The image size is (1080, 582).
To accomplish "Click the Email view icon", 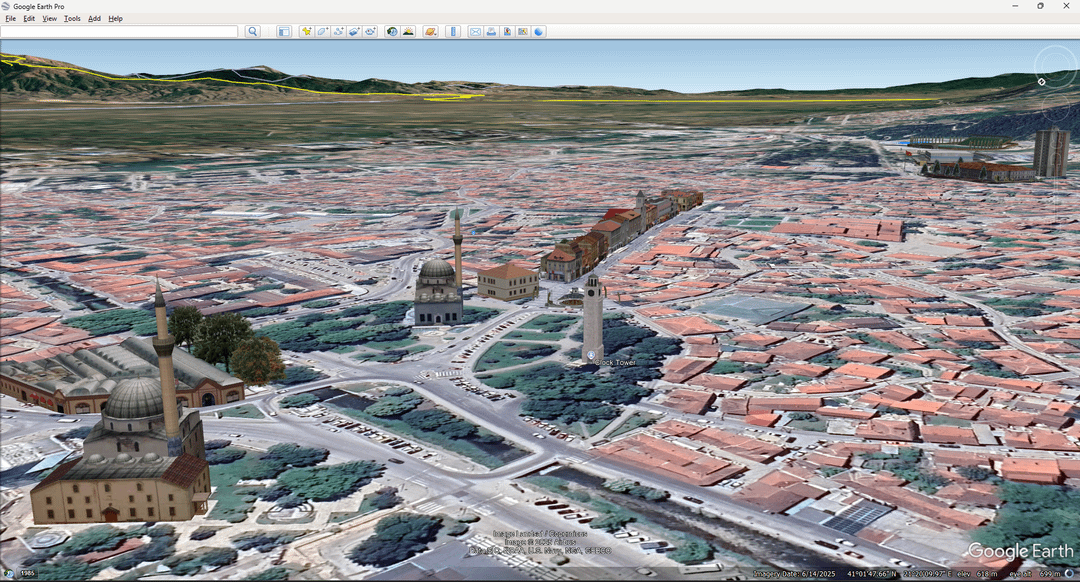I will click(475, 32).
